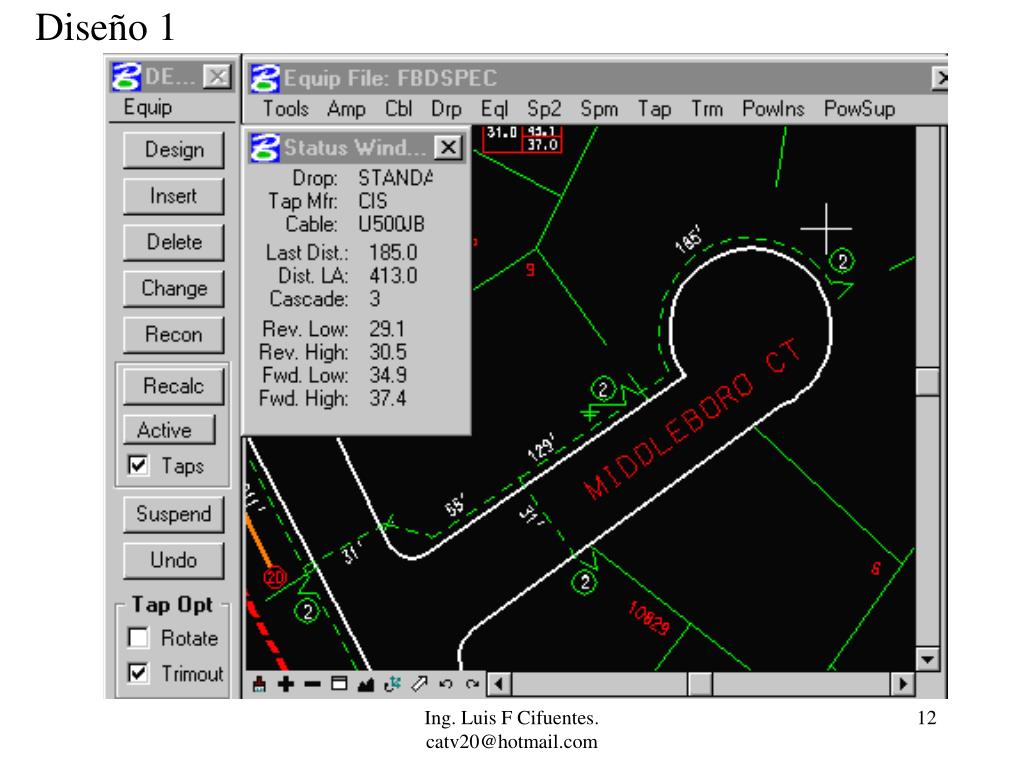Toggle the Taps checkbox
This screenshot has width=1024, height=768.
(138, 465)
